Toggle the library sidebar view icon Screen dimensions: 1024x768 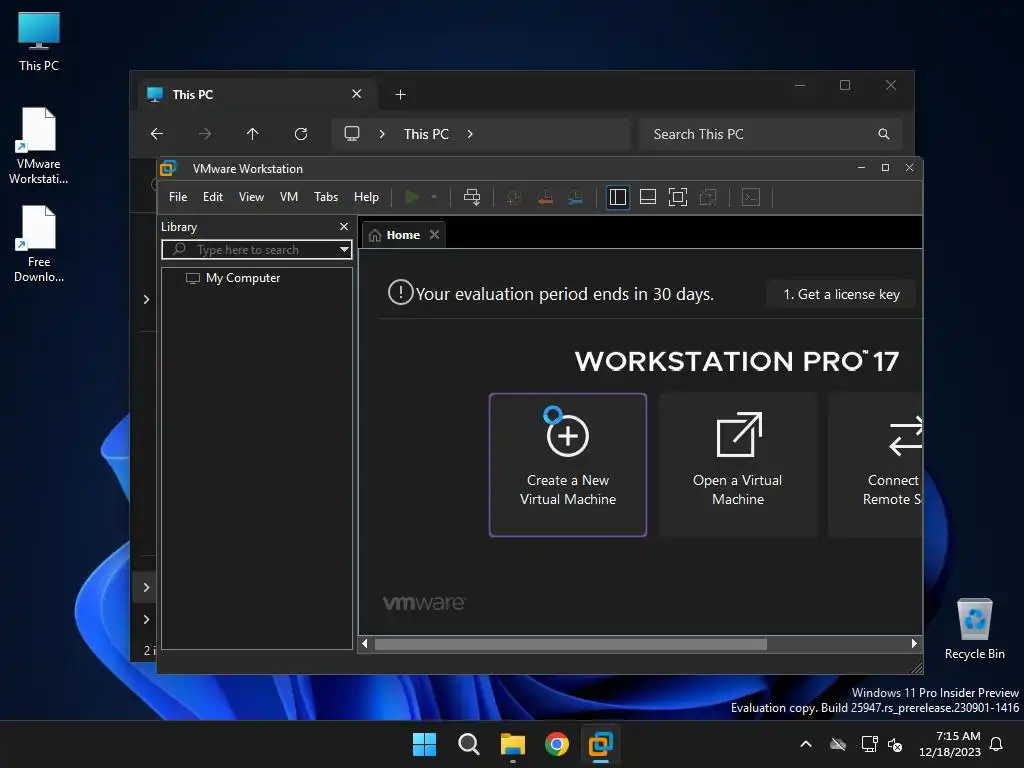[x=617, y=197]
